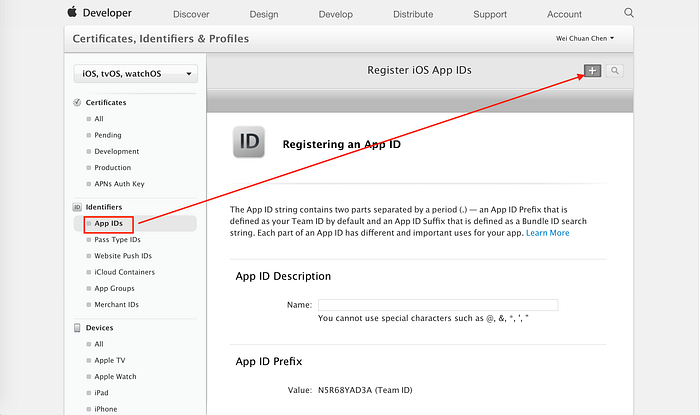Click the App ID Name input field
This screenshot has width=700, height=415.
pyautogui.click(x=438, y=305)
